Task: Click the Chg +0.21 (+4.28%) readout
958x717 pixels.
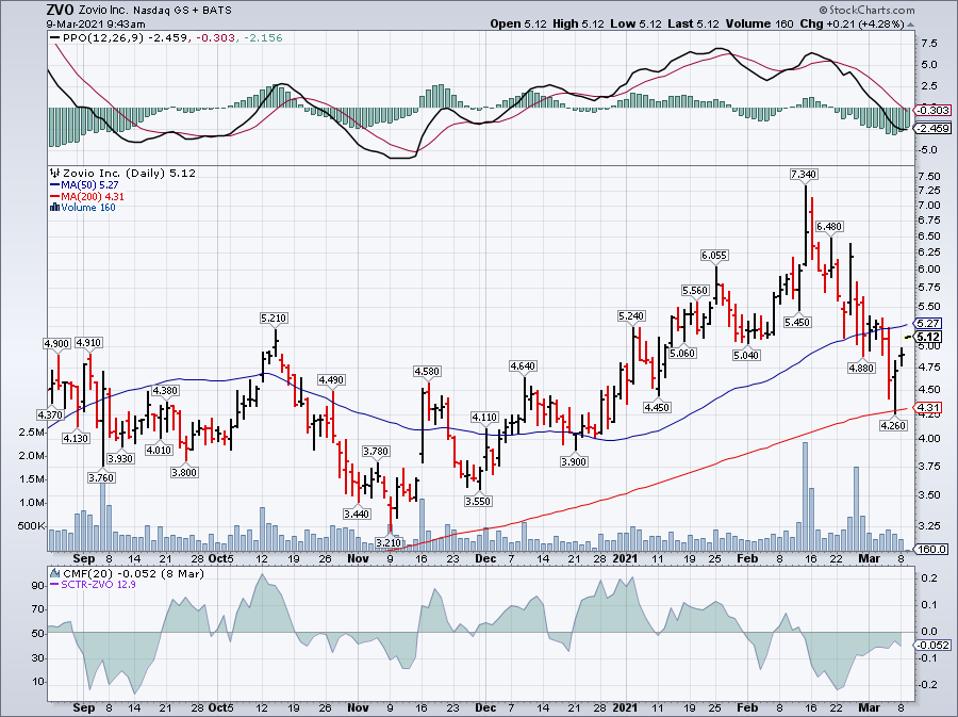Action: coord(852,24)
